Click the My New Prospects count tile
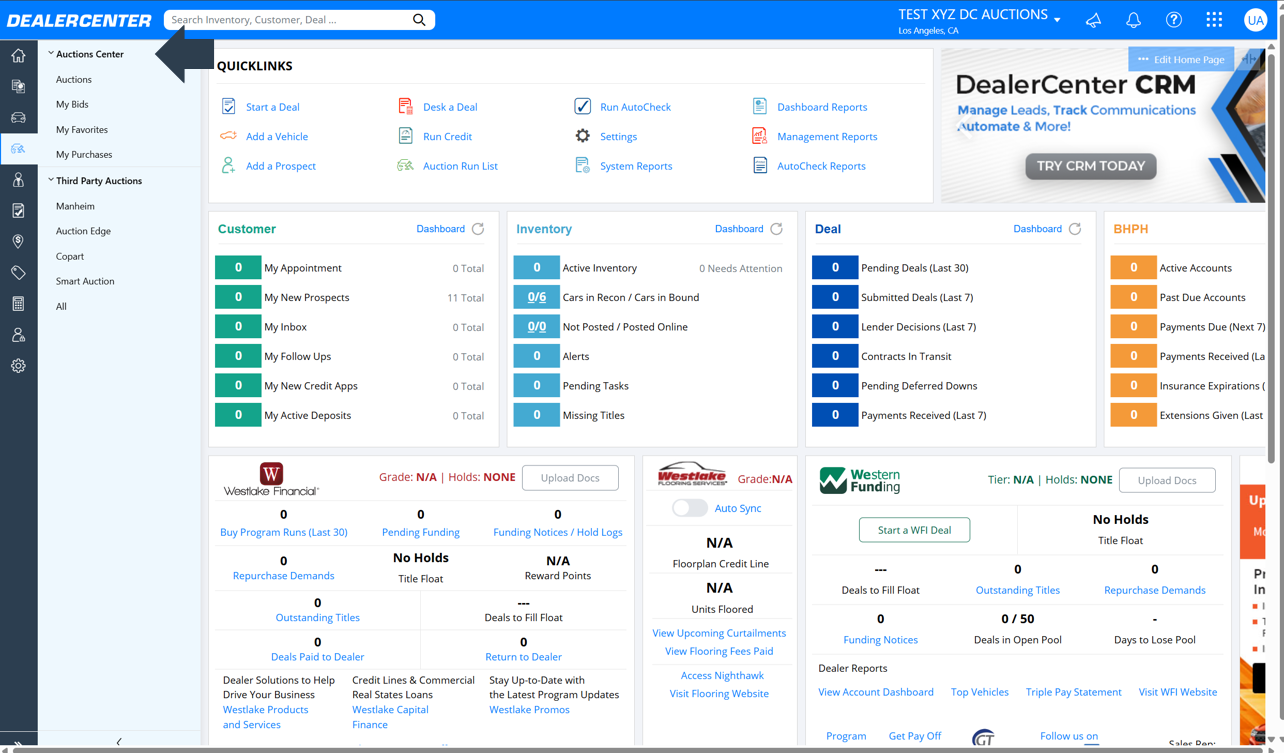The image size is (1284, 753). coord(238,297)
